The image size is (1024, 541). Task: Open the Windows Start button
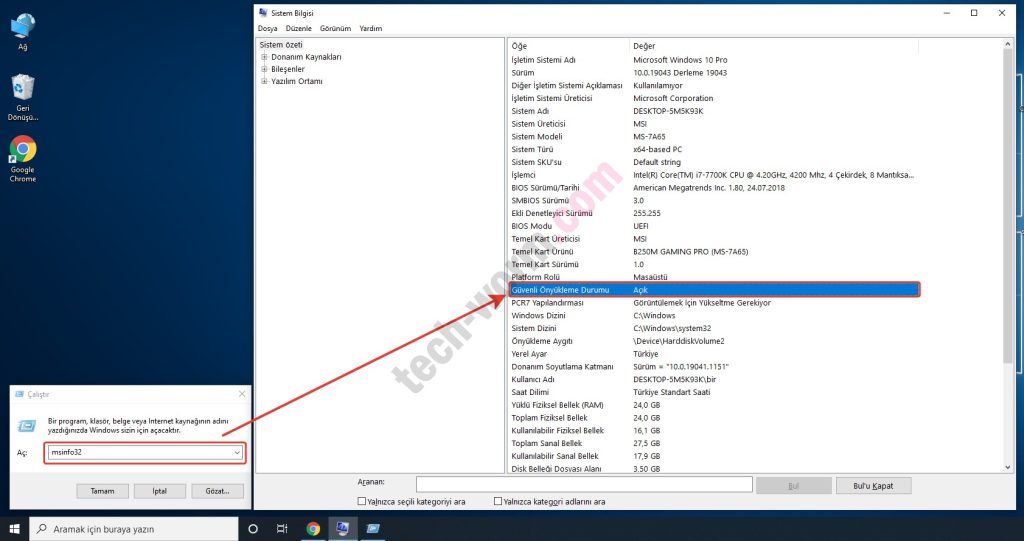pyautogui.click(x=14, y=528)
